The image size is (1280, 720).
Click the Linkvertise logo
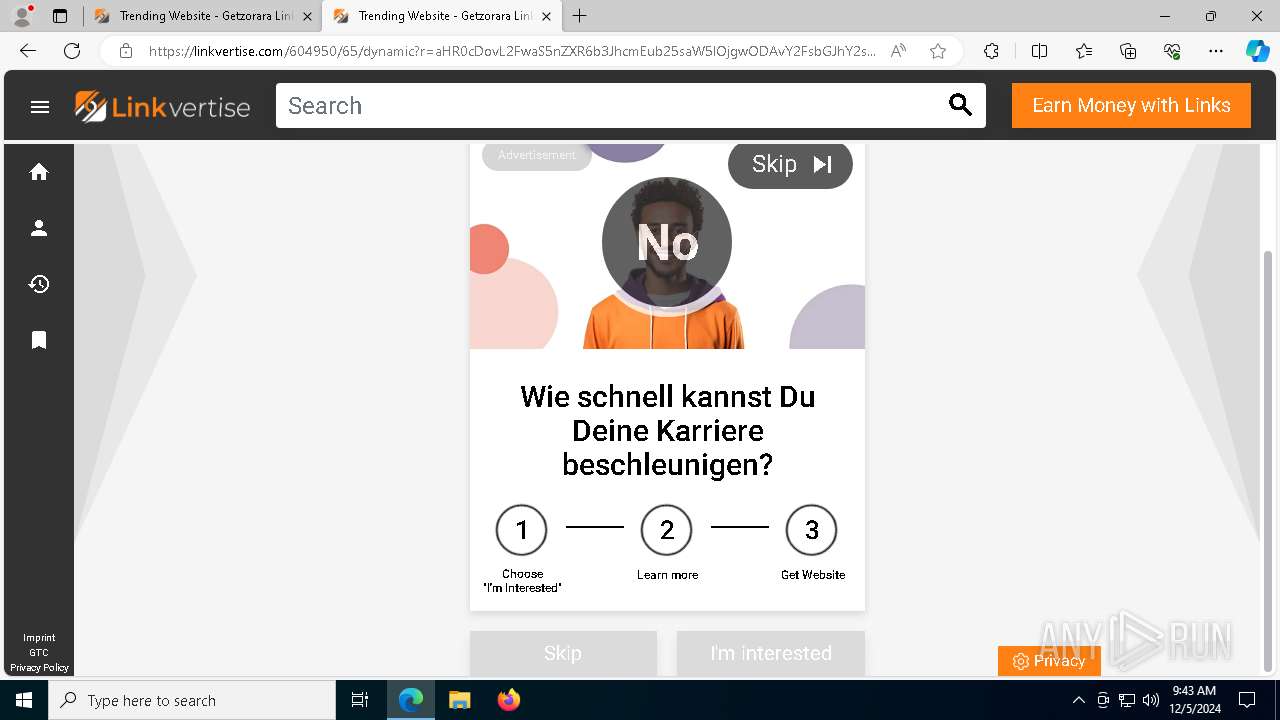[x=163, y=106]
